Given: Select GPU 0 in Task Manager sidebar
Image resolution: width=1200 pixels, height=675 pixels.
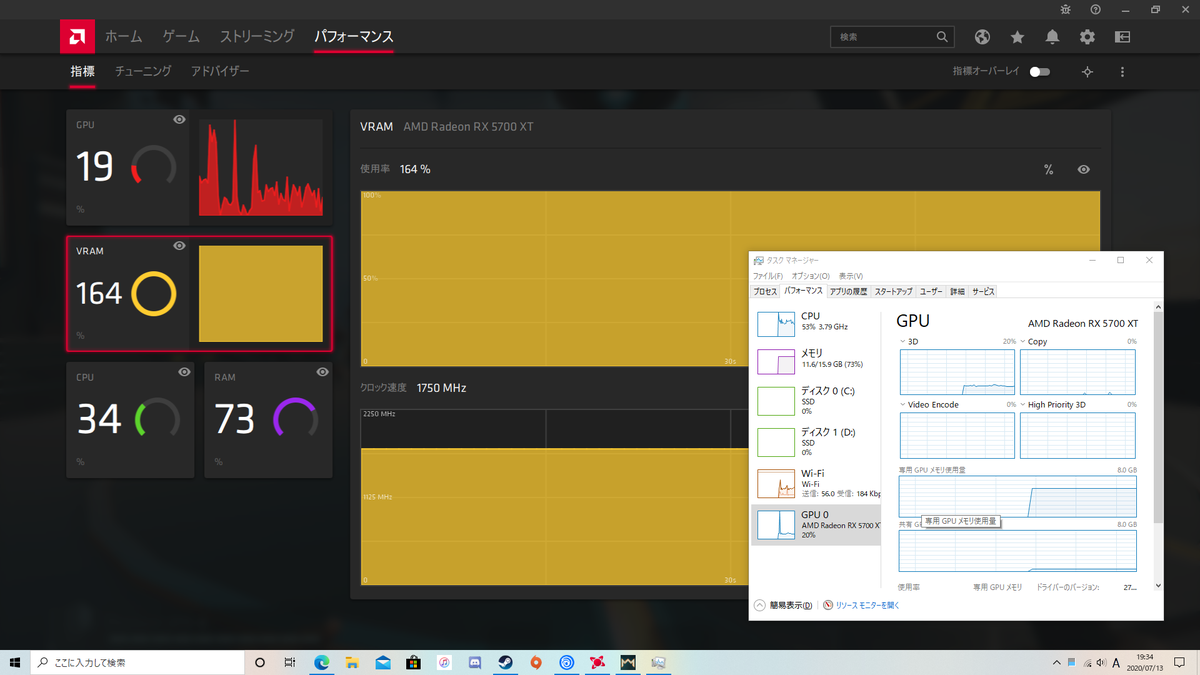Looking at the screenshot, I should [x=816, y=524].
